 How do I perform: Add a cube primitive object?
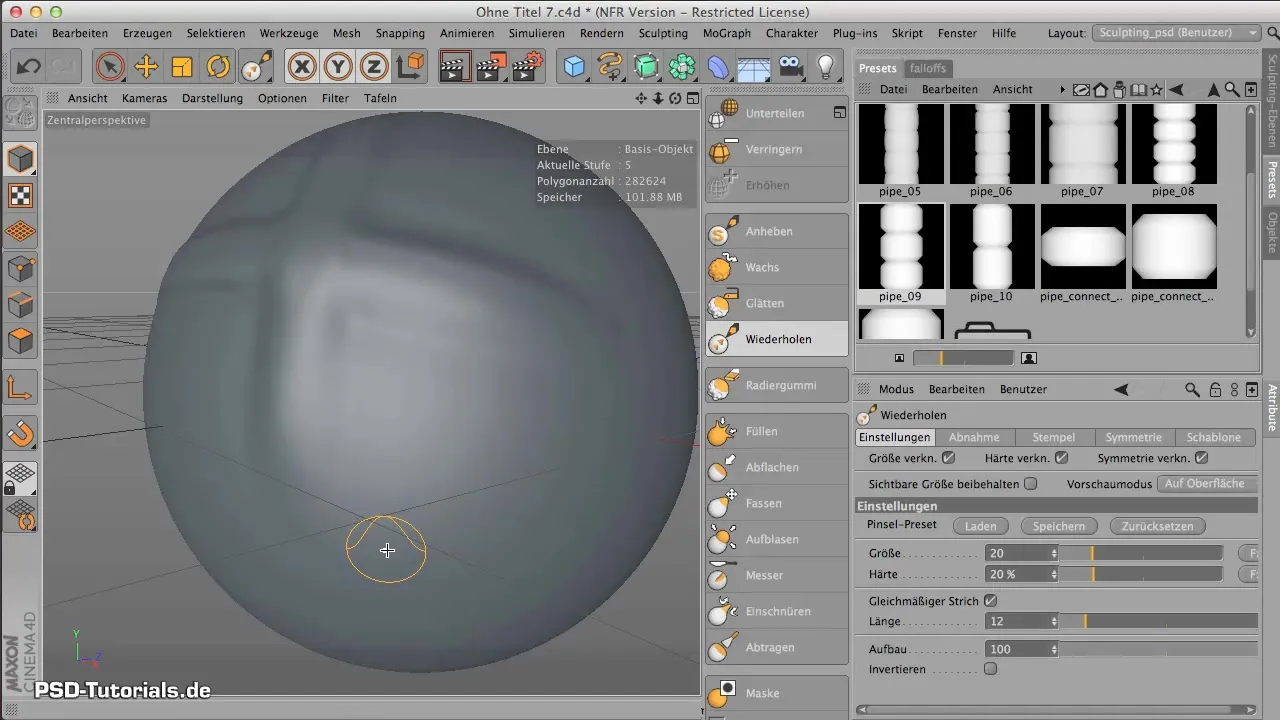coord(574,67)
